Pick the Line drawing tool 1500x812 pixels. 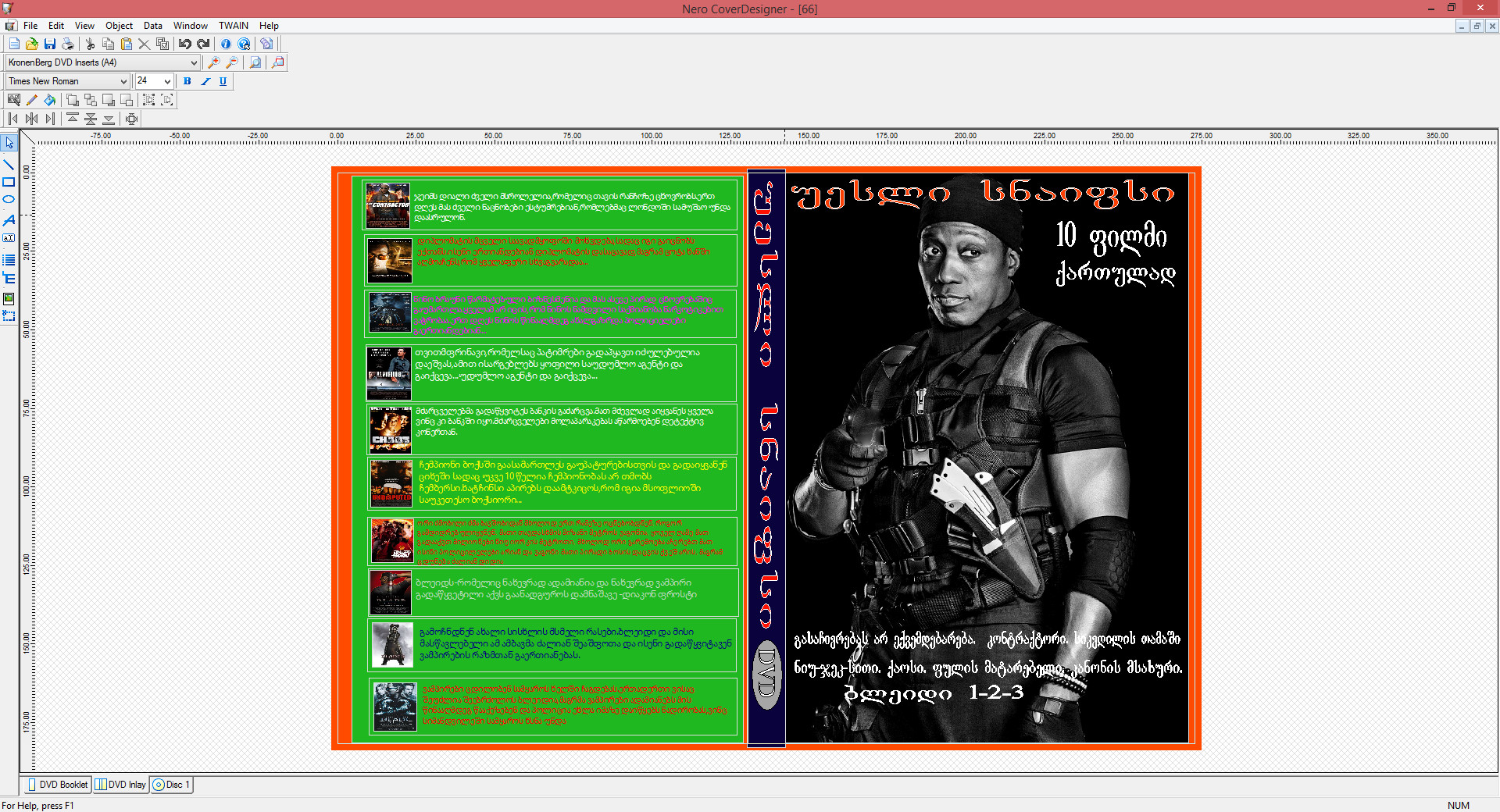pos(9,164)
